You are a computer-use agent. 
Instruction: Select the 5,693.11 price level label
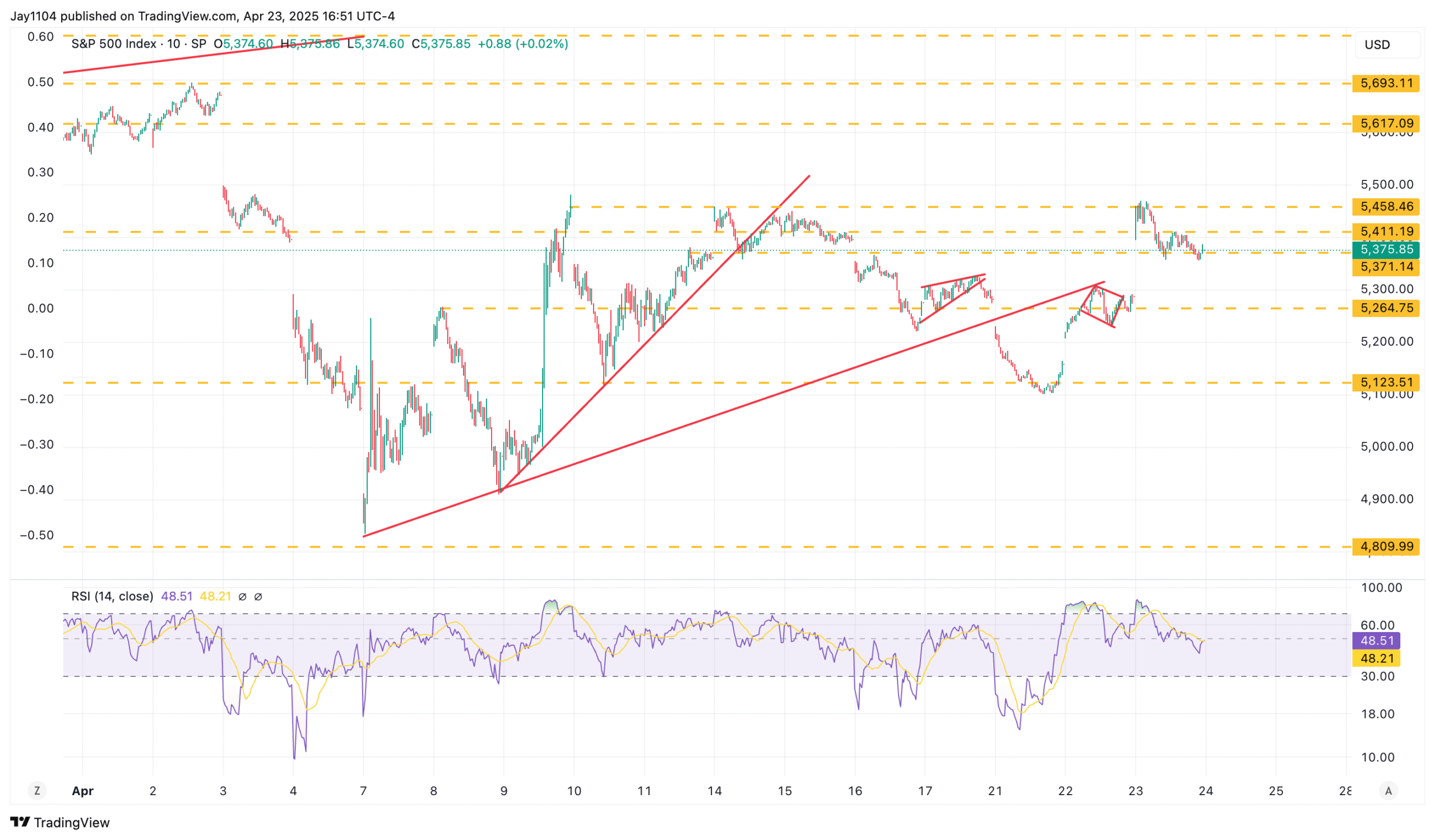coord(1386,83)
